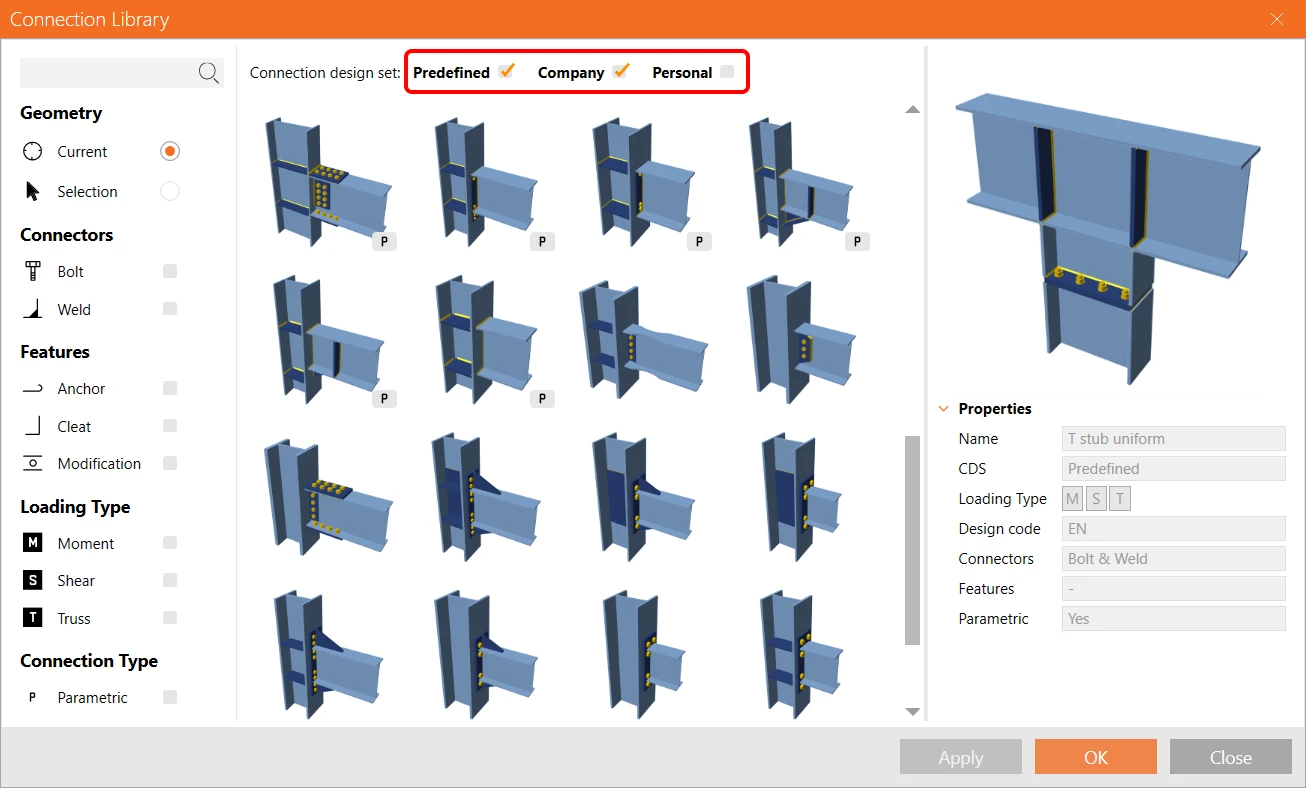Click the Bolt connector icon
The image size is (1306, 788).
[33, 271]
